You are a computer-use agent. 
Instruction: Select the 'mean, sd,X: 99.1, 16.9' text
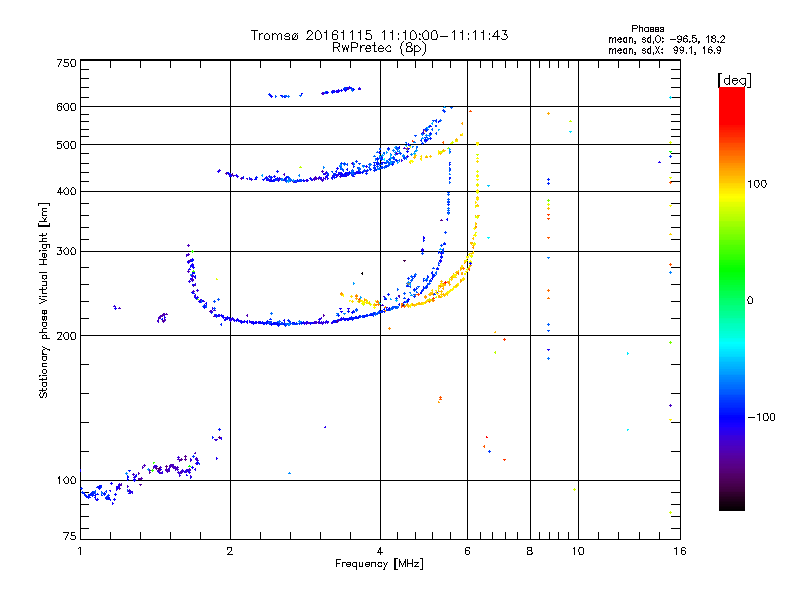[664, 50]
